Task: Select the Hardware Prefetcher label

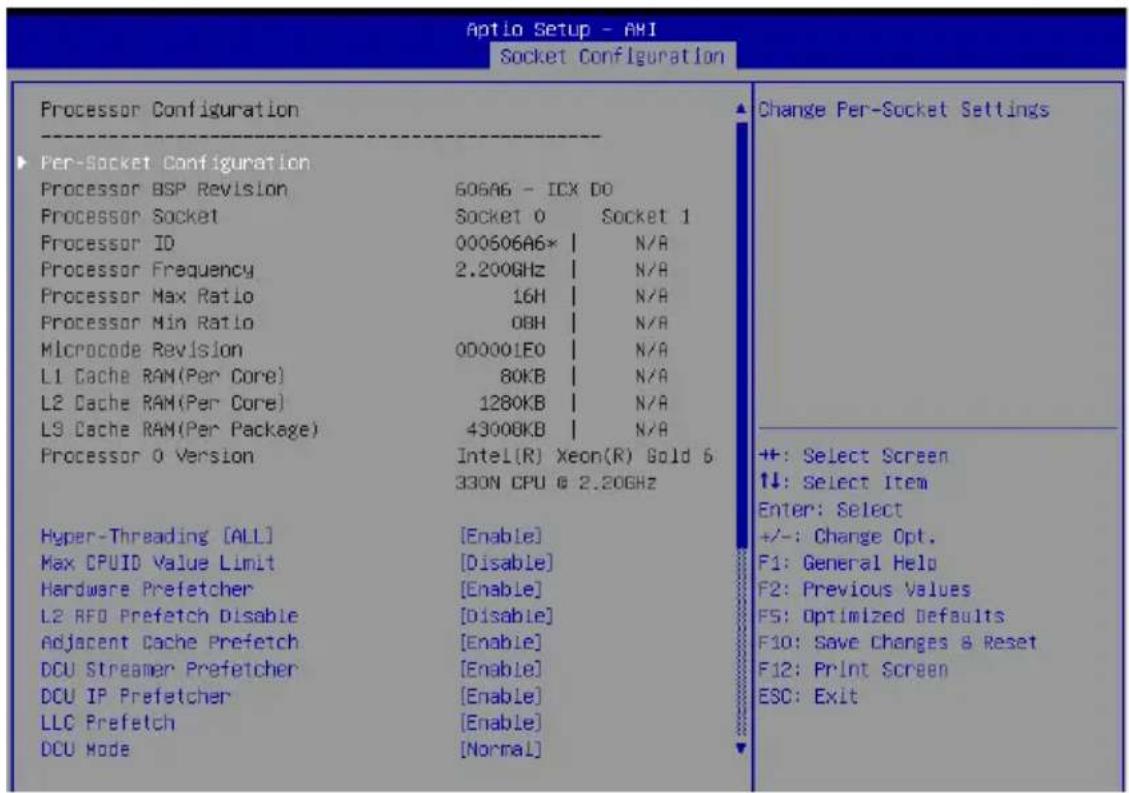Action: (x=147, y=590)
